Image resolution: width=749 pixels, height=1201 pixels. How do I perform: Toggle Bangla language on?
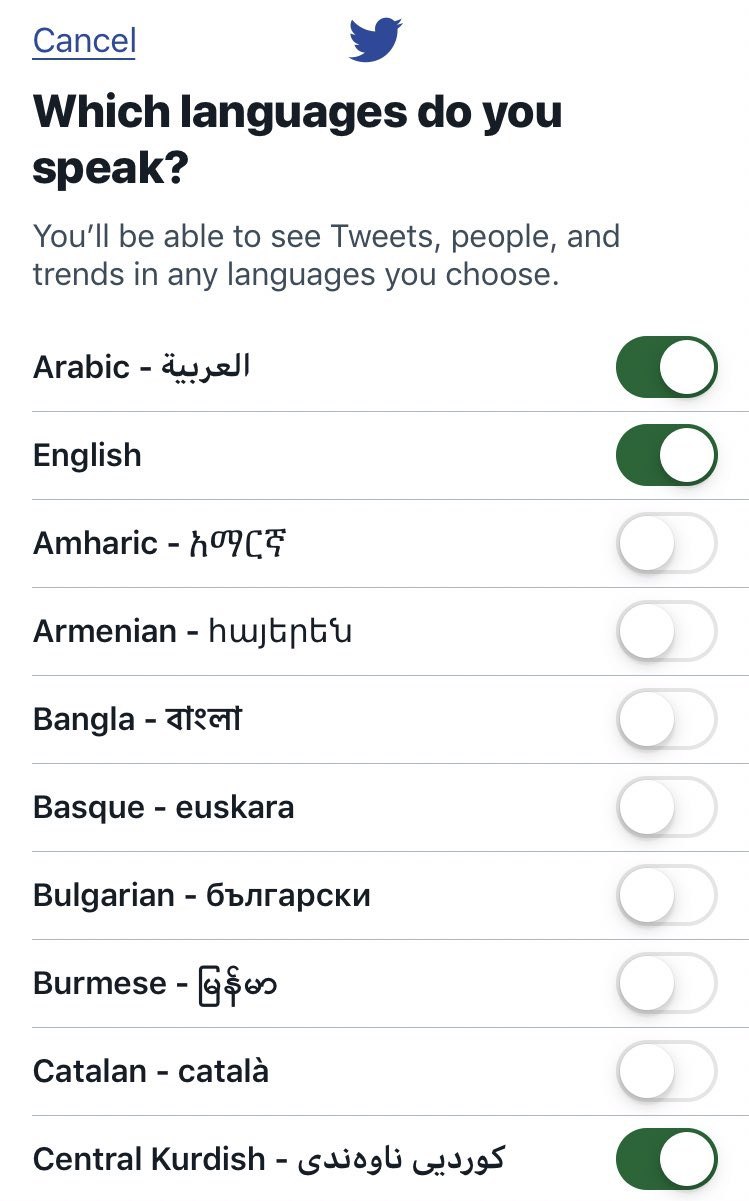tap(667, 719)
